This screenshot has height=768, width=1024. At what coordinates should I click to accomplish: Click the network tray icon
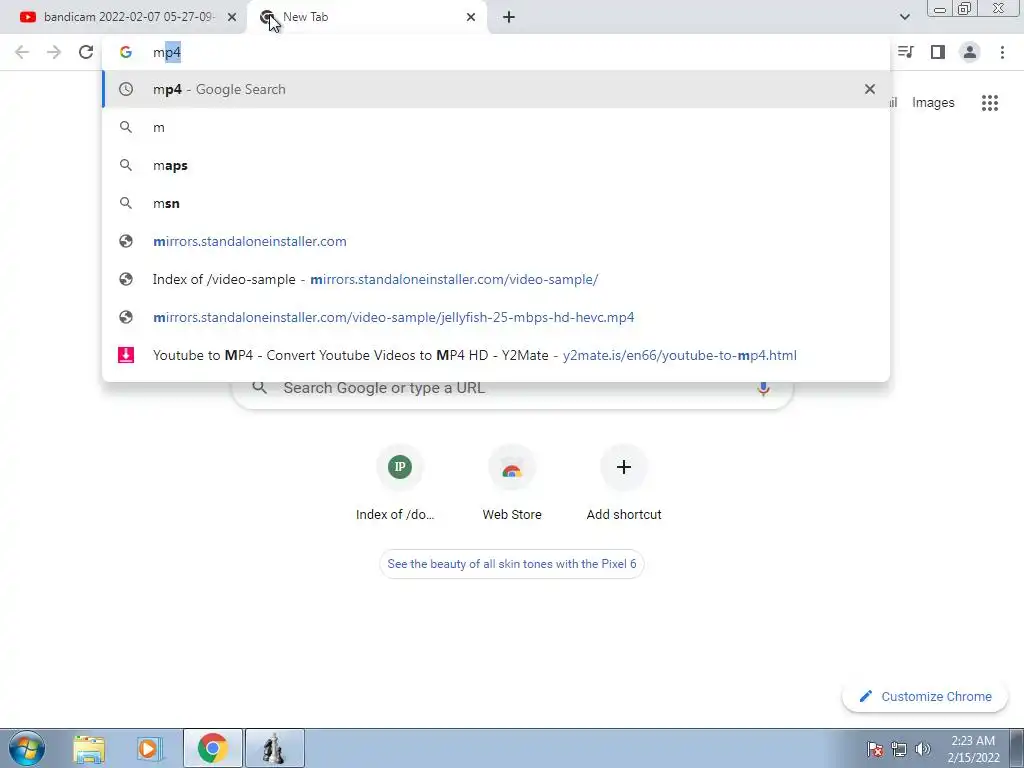pyautogui.click(x=899, y=749)
